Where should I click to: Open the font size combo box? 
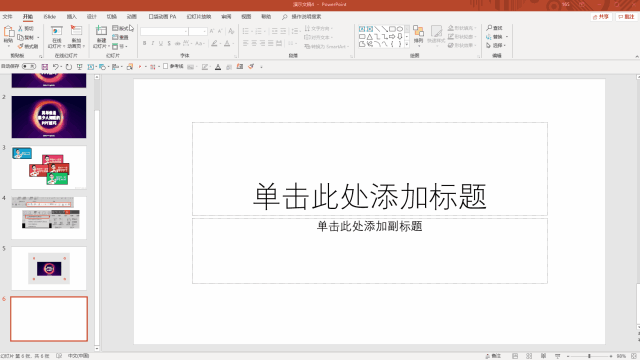pos(198,31)
